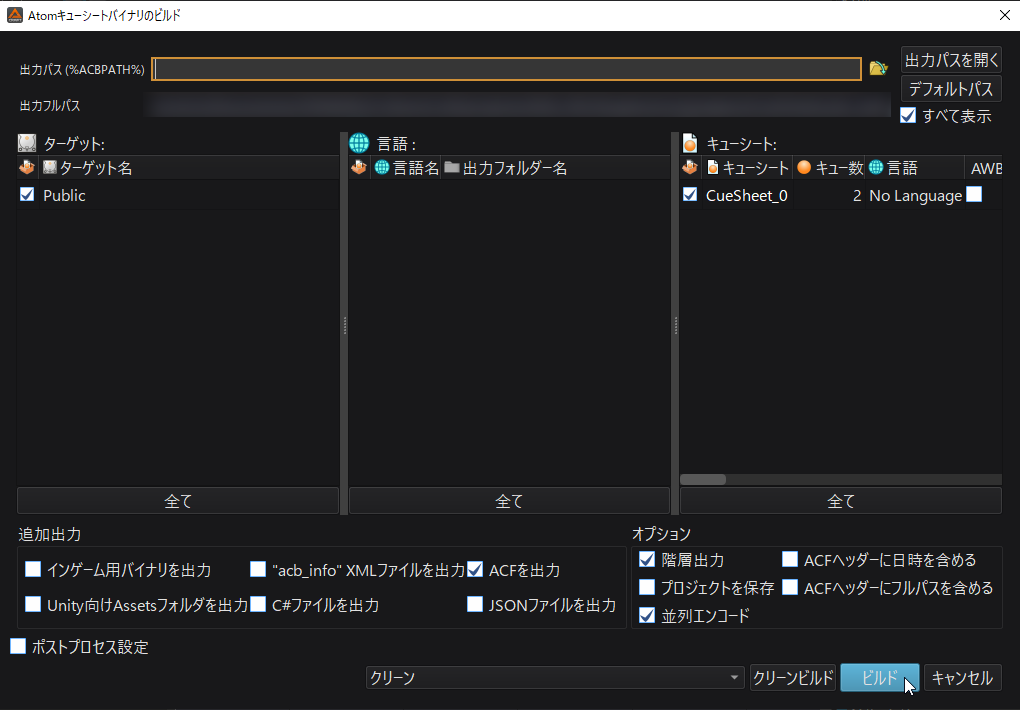
Task: Click the ビルド button
Action: point(879,678)
